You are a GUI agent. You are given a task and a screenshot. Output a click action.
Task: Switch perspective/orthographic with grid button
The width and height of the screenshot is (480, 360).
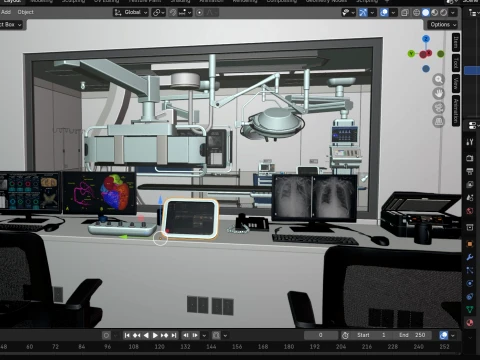coord(439,122)
